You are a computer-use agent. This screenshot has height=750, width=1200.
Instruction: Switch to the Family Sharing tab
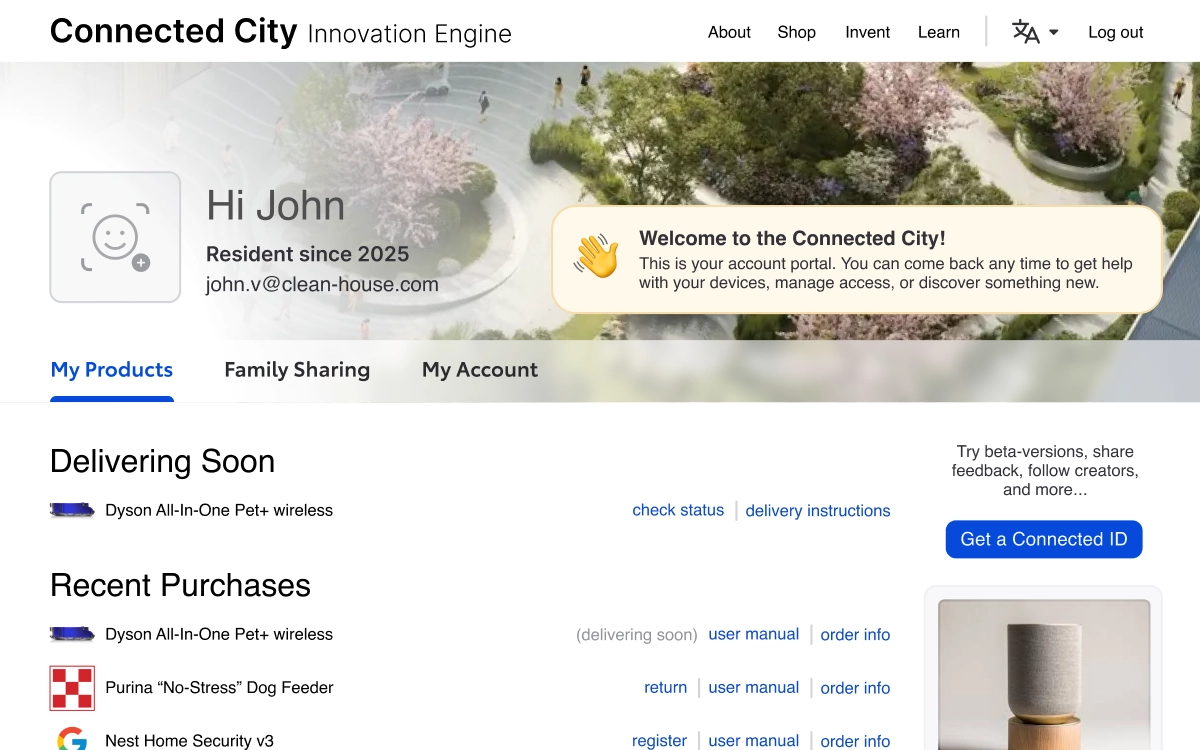pyautogui.click(x=297, y=370)
